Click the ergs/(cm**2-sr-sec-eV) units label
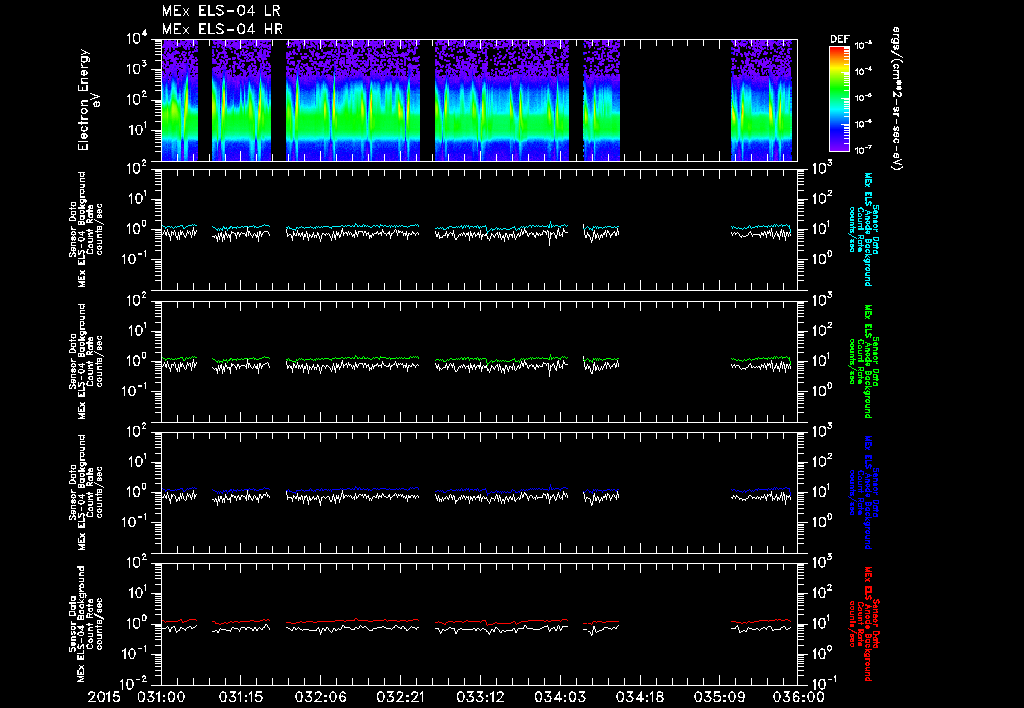This screenshot has height=708, width=1024. 897,98
